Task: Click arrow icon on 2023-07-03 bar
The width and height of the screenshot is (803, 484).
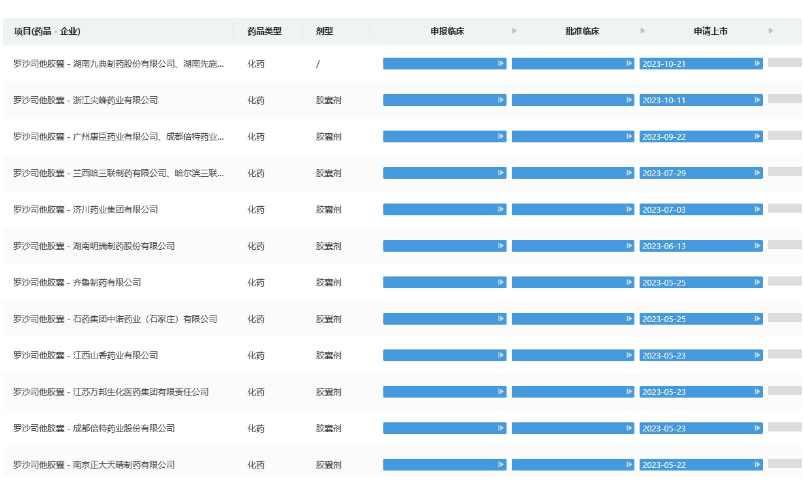Action: click(758, 210)
